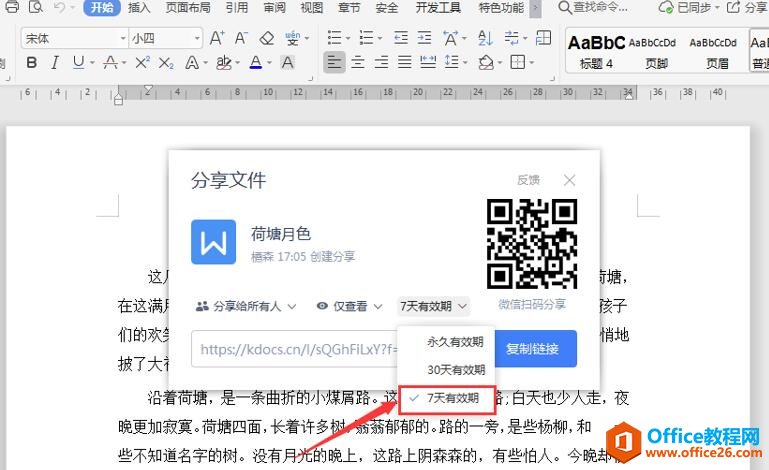769x470 pixels.
Task: Toggle bold formatting in the ribbon
Action: 30,63
